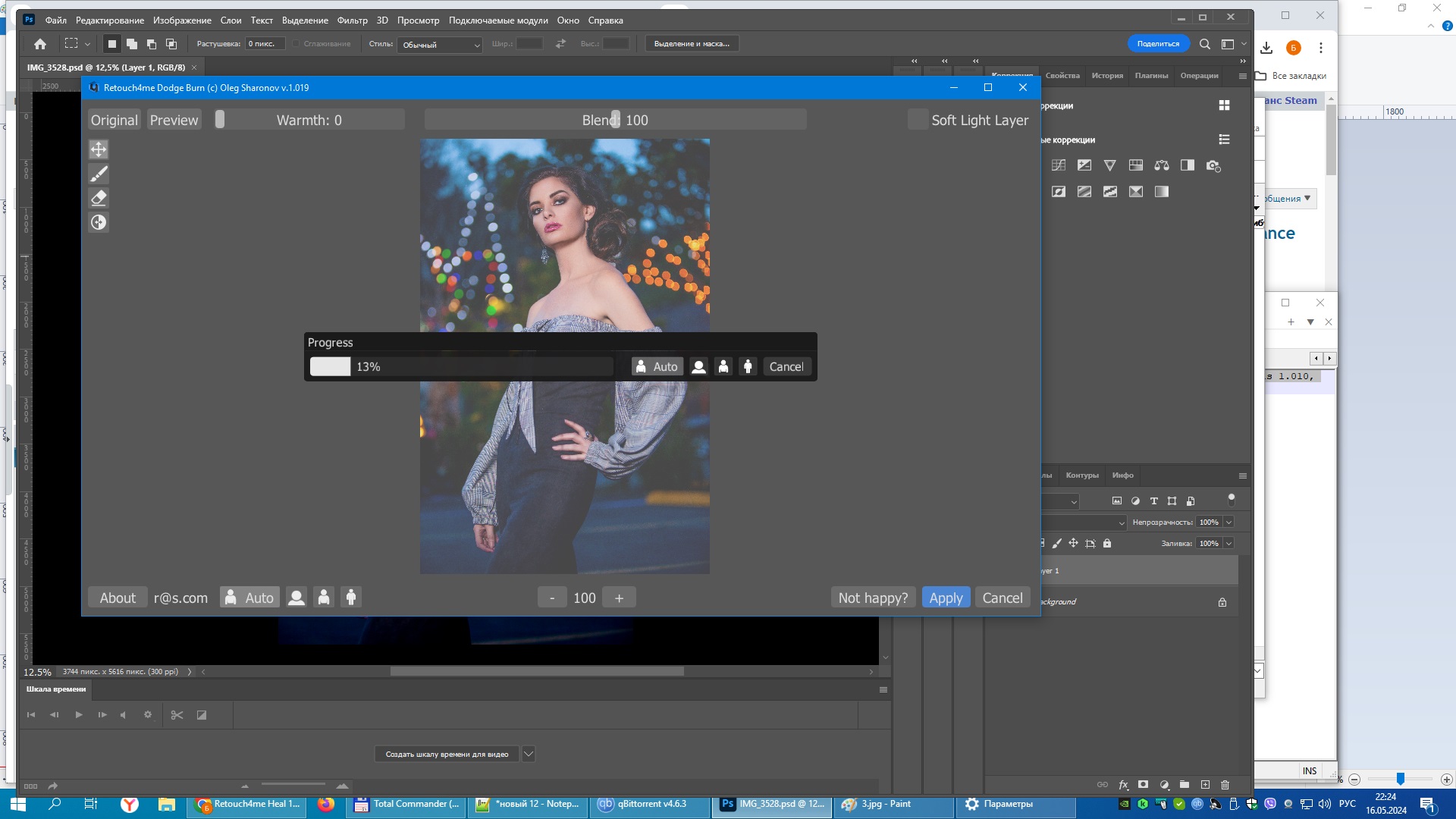Viewport: 1456px width, 819px height.
Task: Cancel processing in the Progress dialog
Action: tap(786, 367)
